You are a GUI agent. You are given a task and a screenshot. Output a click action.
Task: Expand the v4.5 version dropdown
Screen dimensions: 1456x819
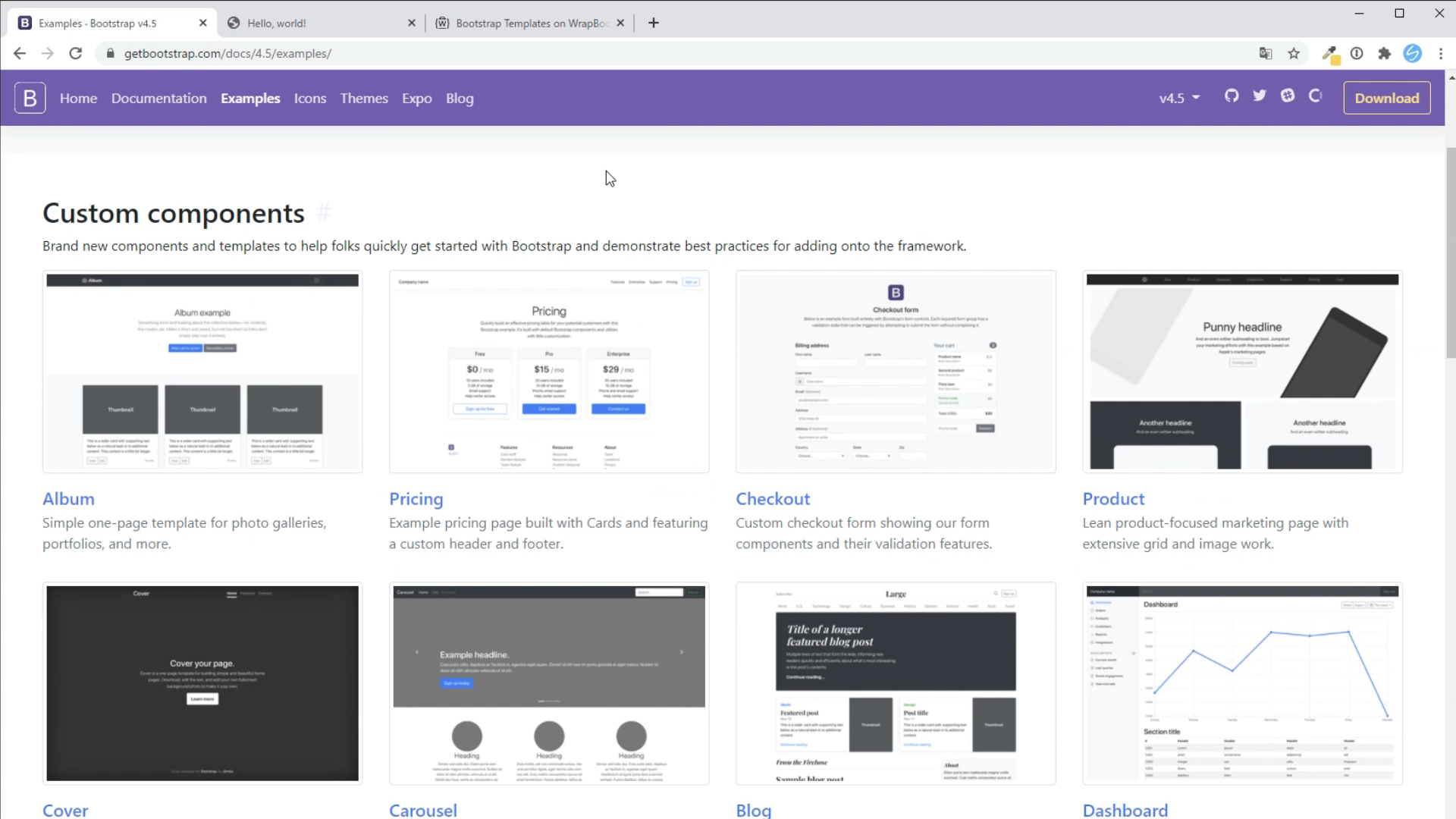(x=1180, y=98)
